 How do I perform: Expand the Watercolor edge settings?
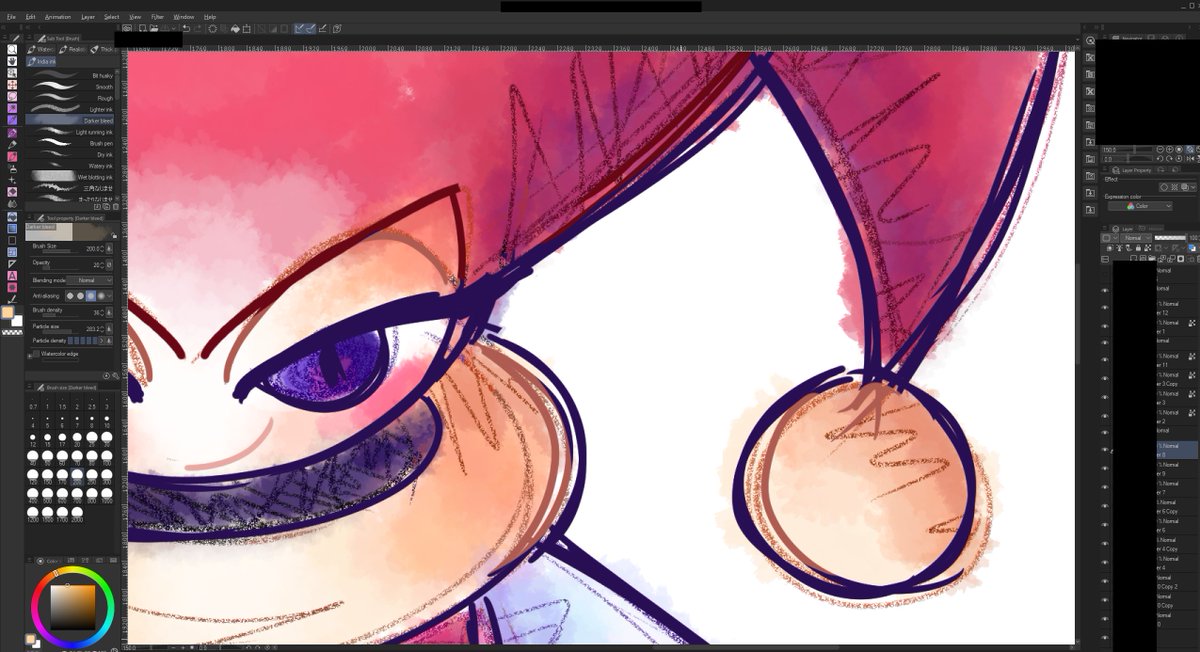click(29, 354)
